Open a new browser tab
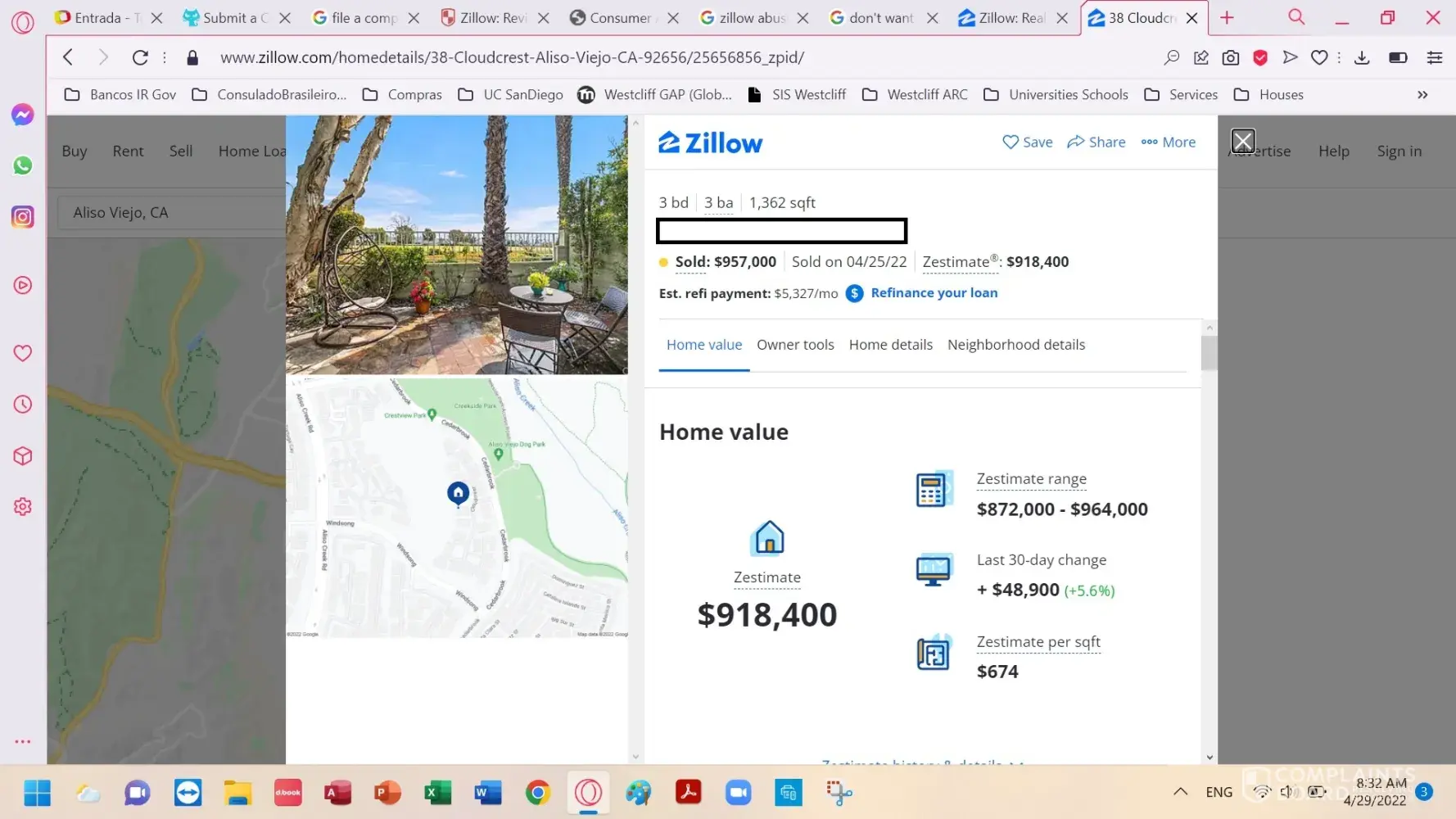Viewport: 1456px width, 819px height. point(1227,17)
